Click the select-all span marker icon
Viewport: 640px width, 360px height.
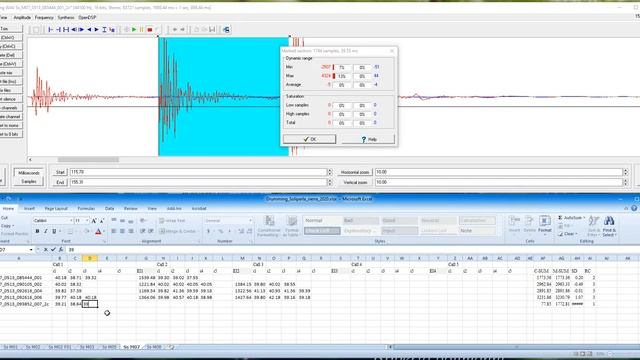66,29
